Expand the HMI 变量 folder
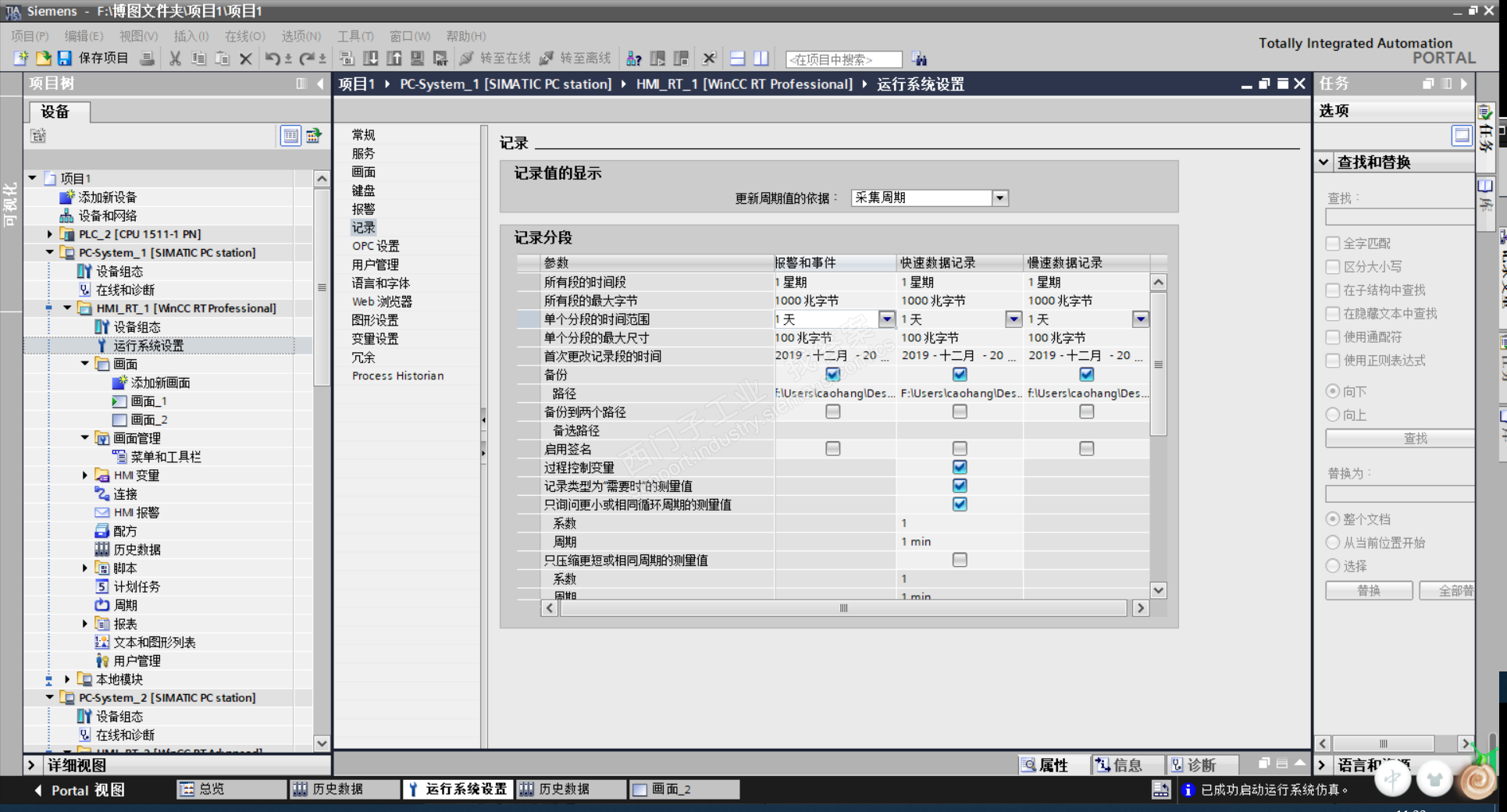The height and width of the screenshot is (812, 1507). point(85,475)
